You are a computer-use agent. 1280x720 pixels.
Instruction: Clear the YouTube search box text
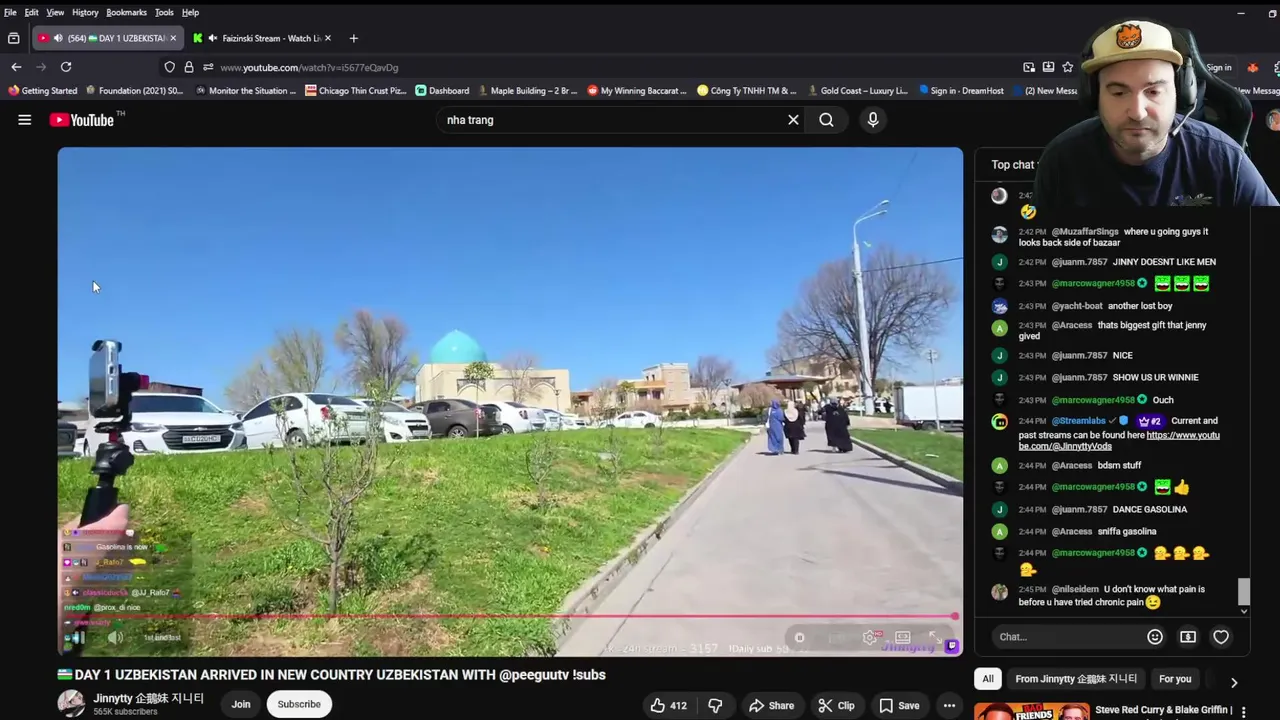[x=793, y=120]
